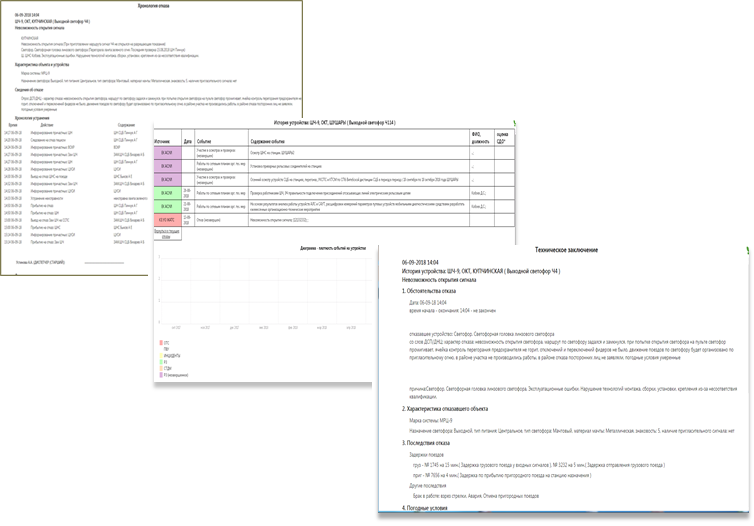
Task: Click date 06-09-2018 14:04 in technical conclusion
Action: [420, 263]
